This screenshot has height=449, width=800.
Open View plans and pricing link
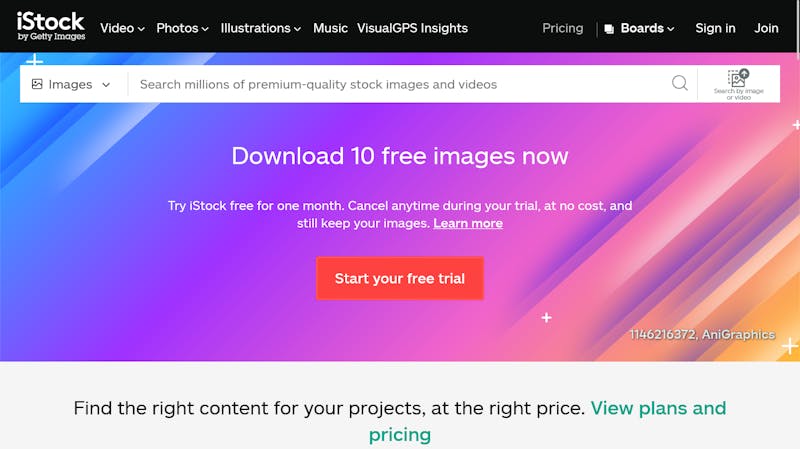pos(547,421)
